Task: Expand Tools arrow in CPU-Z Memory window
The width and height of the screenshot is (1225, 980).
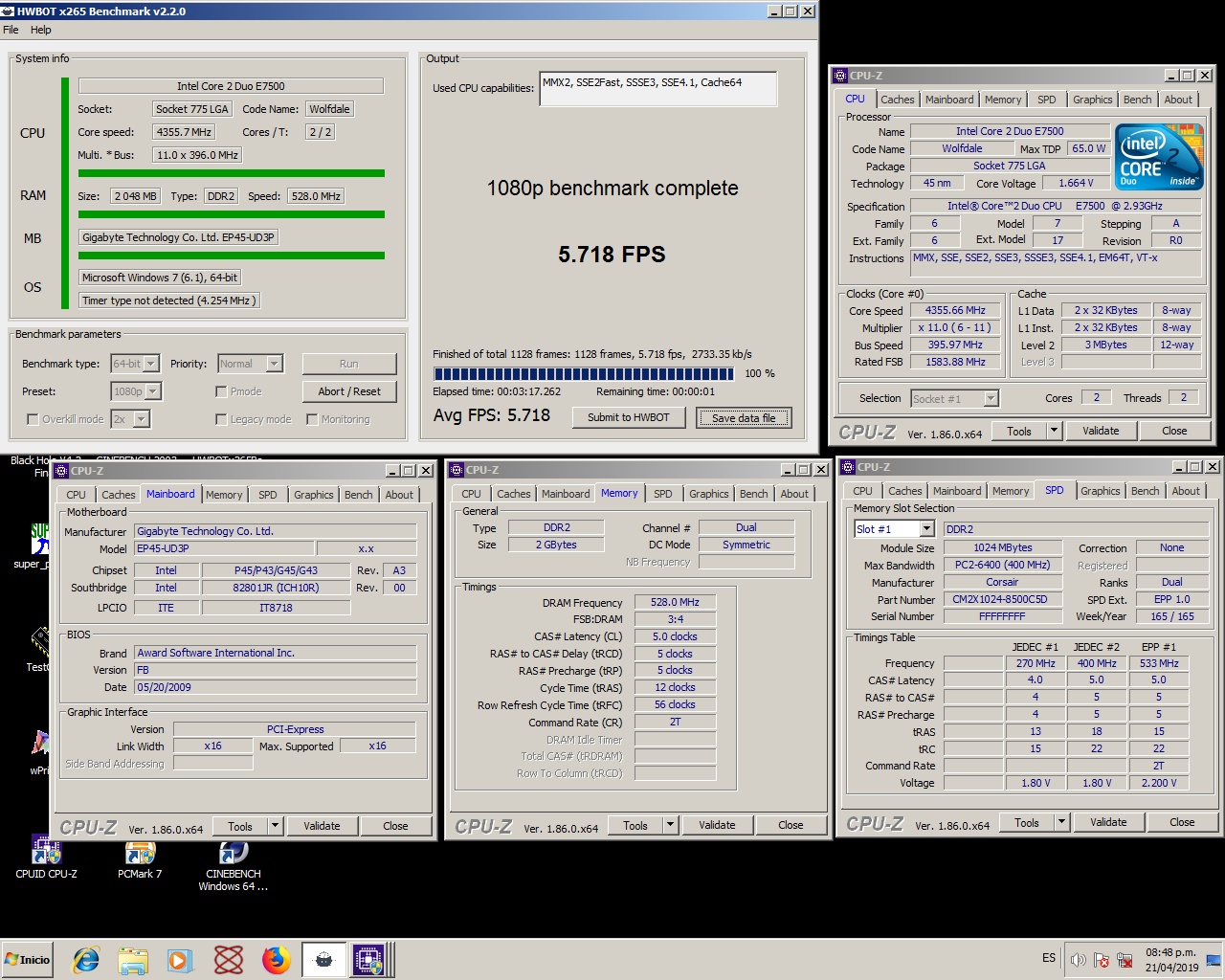Action: point(671,825)
